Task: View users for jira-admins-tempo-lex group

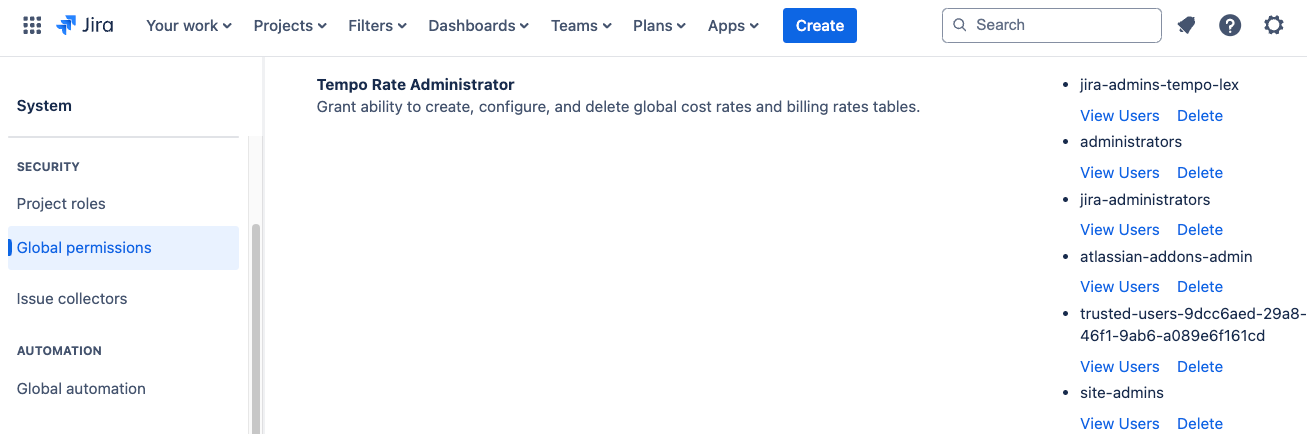Action: [x=1119, y=116]
